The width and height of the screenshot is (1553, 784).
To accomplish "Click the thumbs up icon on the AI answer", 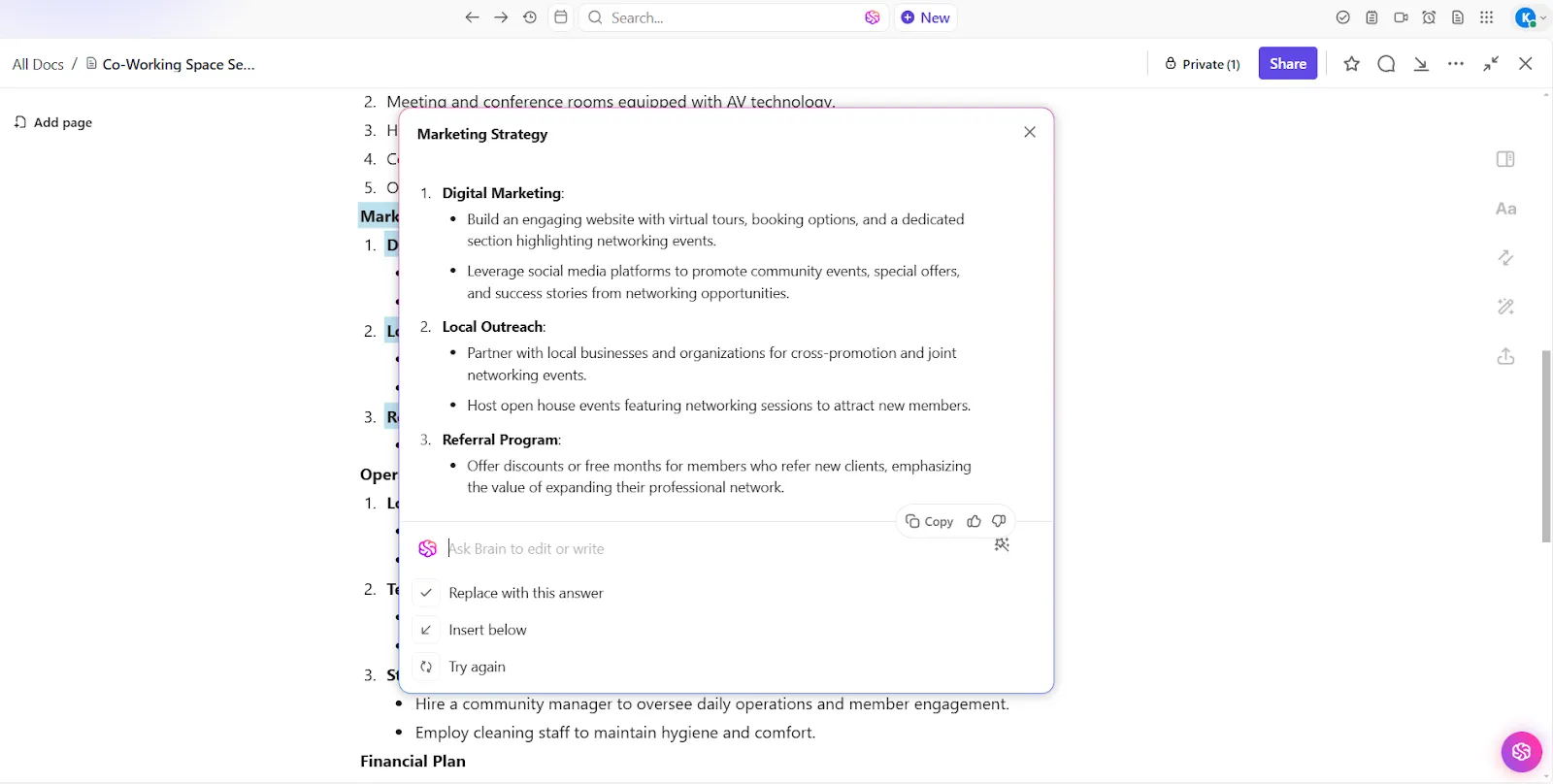I will coord(974,521).
